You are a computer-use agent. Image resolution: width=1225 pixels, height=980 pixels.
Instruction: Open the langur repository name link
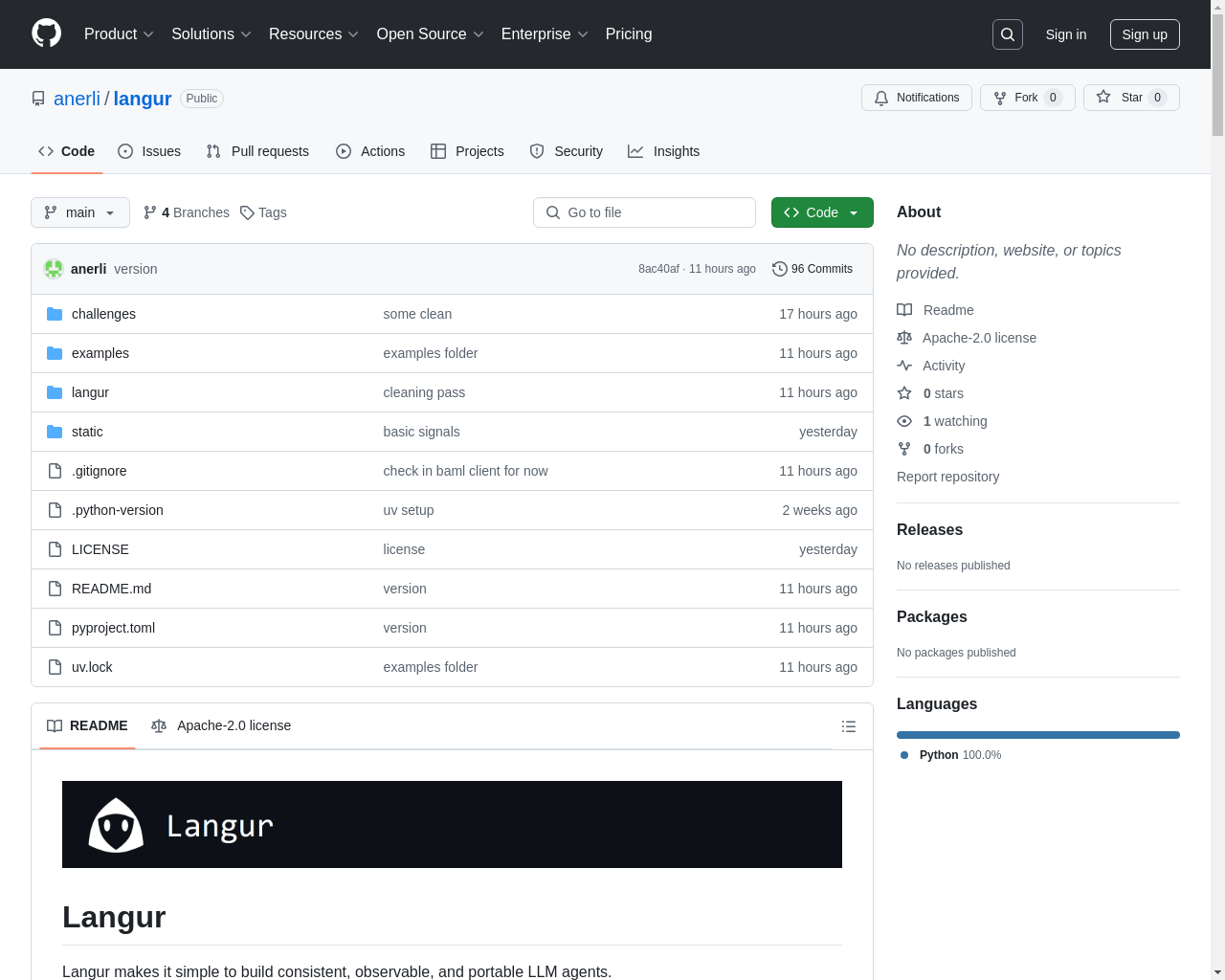(143, 99)
